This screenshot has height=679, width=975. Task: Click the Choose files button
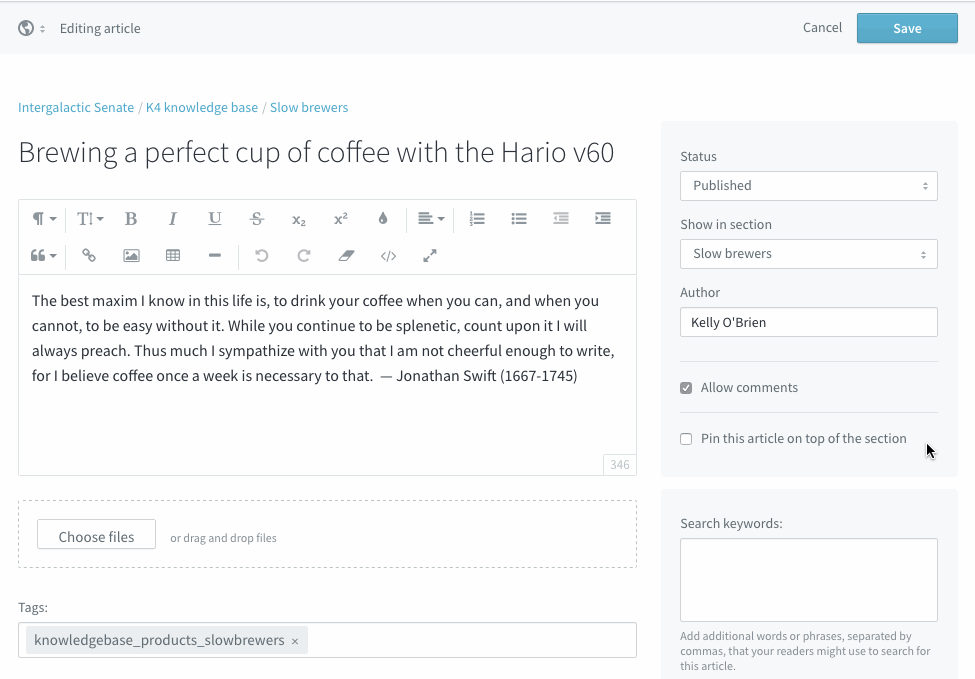96,534
